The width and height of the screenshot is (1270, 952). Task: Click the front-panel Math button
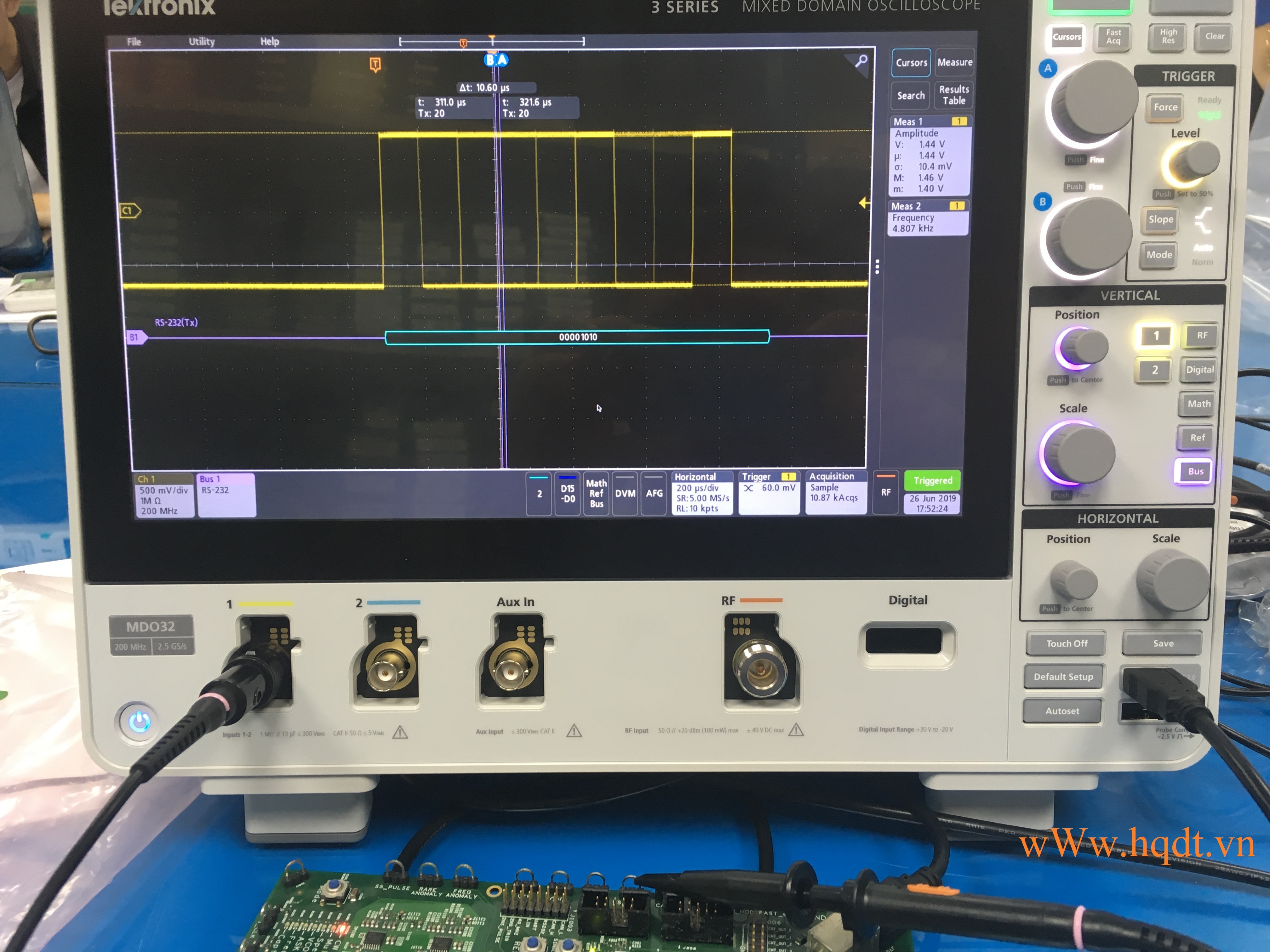coord(1199,404)
